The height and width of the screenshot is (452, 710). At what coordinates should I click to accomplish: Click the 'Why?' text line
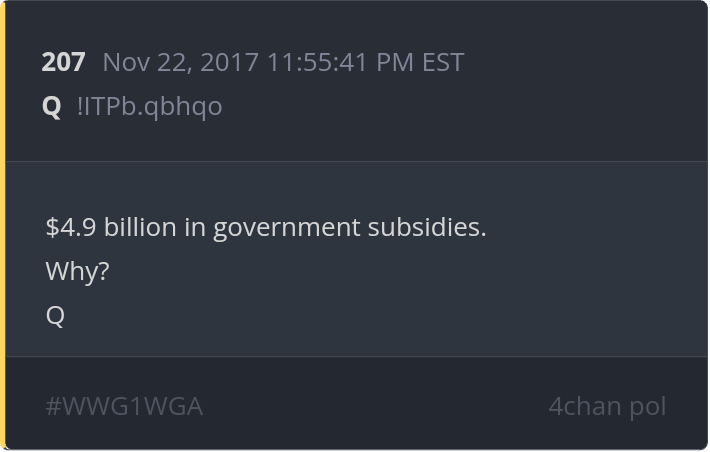point(77,272)
